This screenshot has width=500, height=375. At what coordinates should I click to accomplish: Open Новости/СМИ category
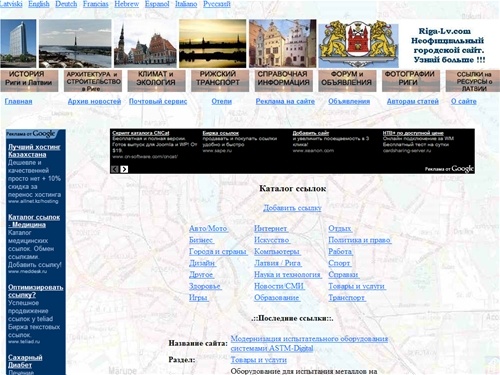pos(279,286)
